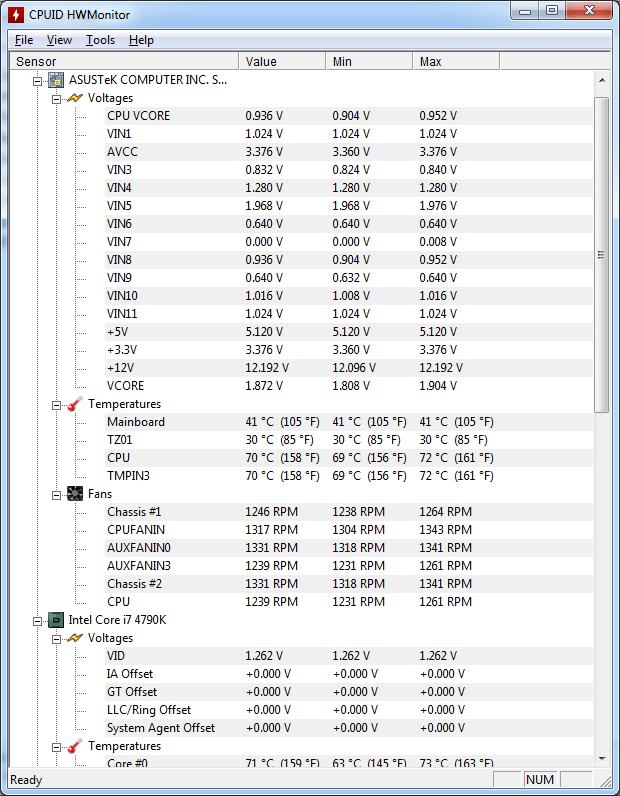Select the AUXFANIN3 fan row
Screen dimensions: 620x796
click(x=349, y=566)
